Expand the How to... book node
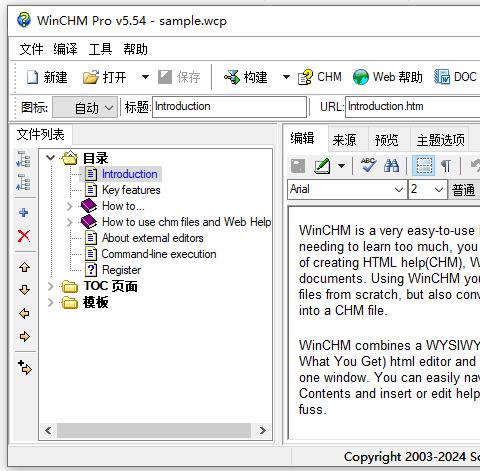This screenshot has height=471, width=480. point(69,206)
